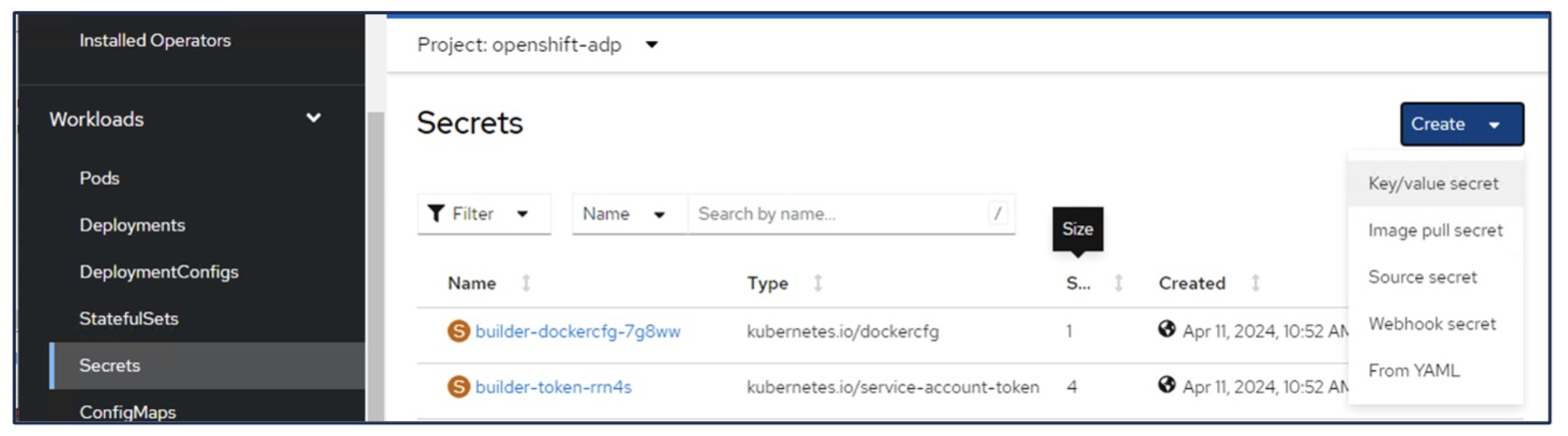Open builder-dockercfg-7g8ww secret link
Image resolution: width=1568 pixels, height=436 pixels.
pyautogui.click(x=578, y=331)
